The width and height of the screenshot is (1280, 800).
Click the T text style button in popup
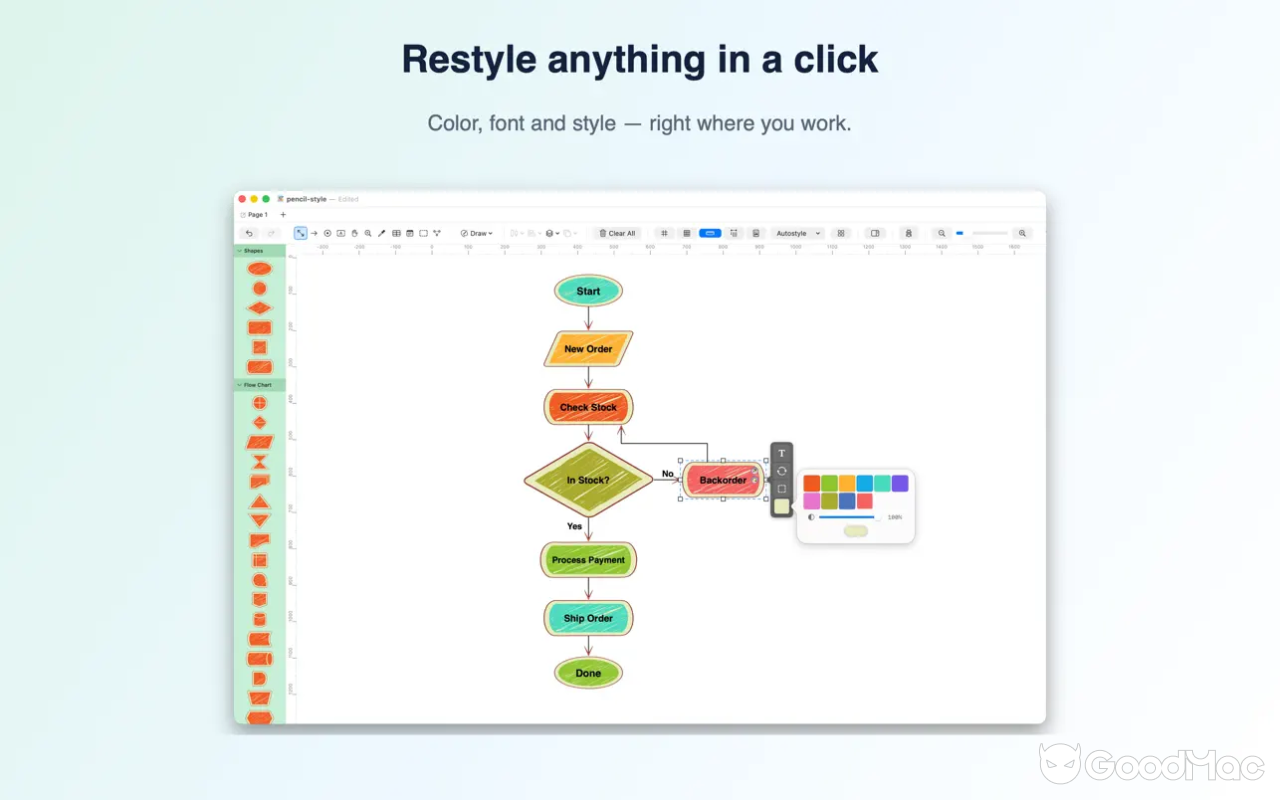782,453
